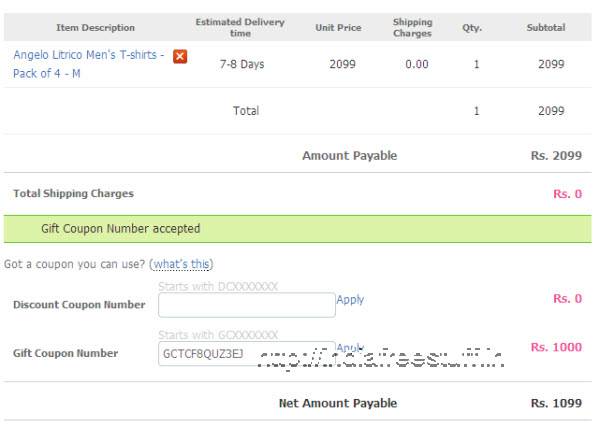Select the Shipping Charges value 0.00

click(417, 64)
